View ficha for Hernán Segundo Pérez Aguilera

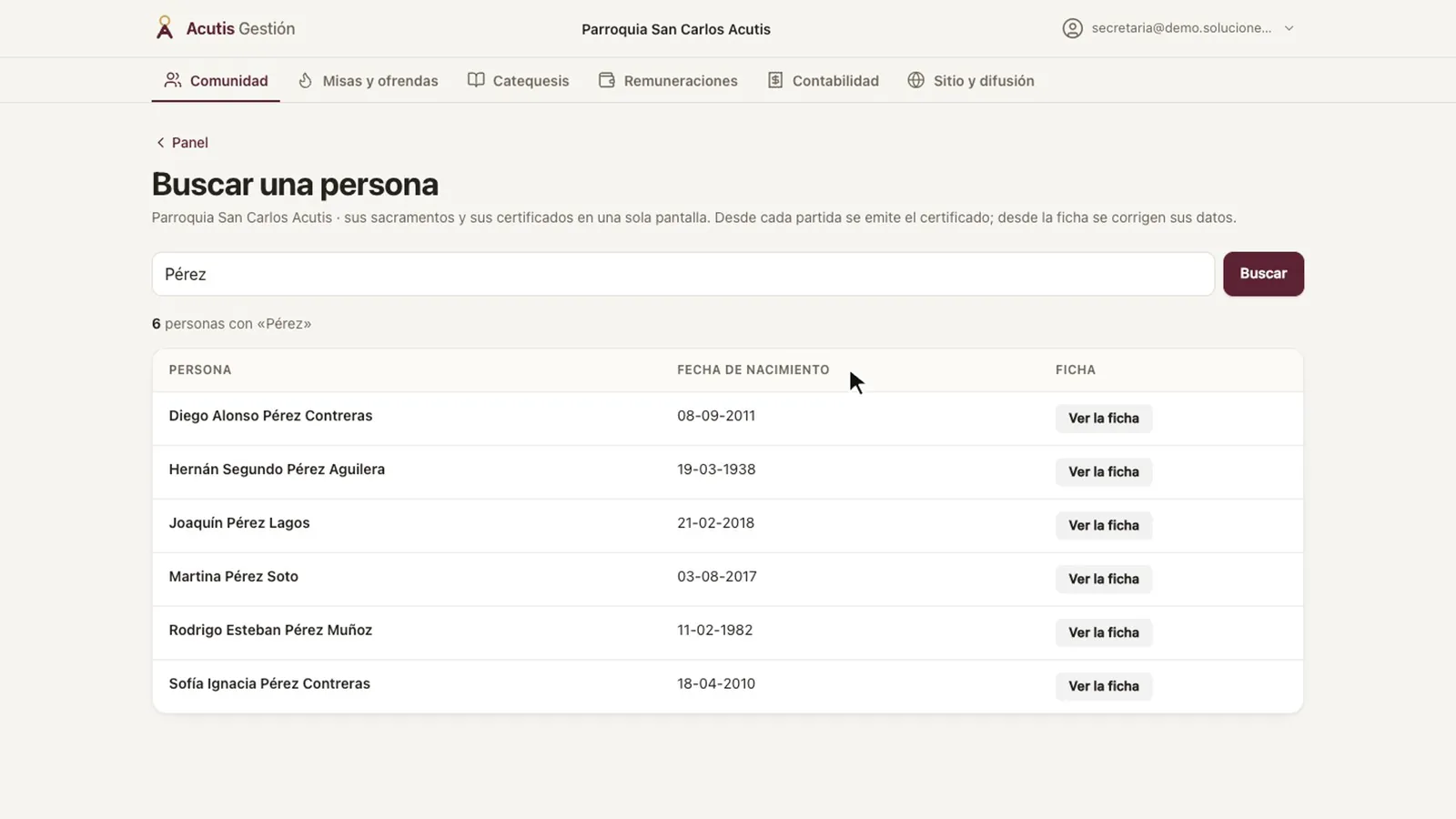[1104, 472]
